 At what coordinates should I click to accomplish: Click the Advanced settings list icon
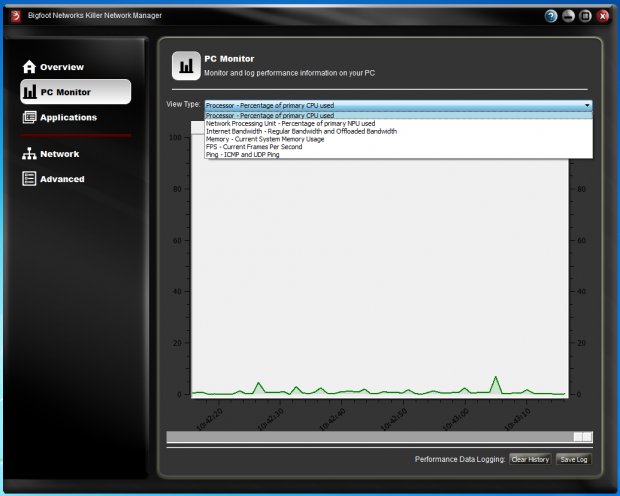click(x=29, y=179)
